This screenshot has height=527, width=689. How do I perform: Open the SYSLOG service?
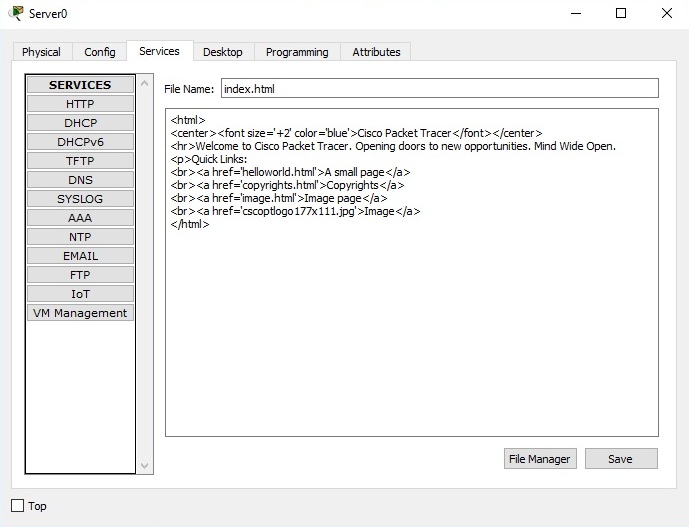(x=80, y=199)
